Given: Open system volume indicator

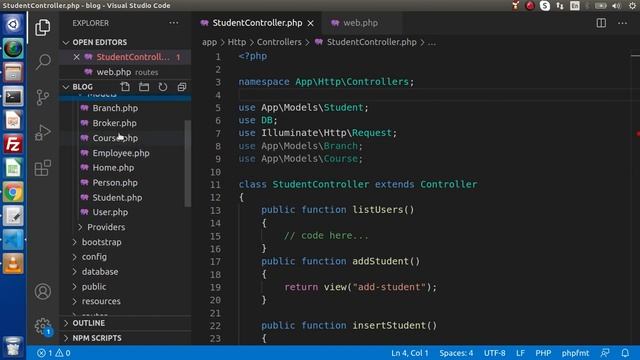Looking at the screenshot, I should (x=616, y=5).
